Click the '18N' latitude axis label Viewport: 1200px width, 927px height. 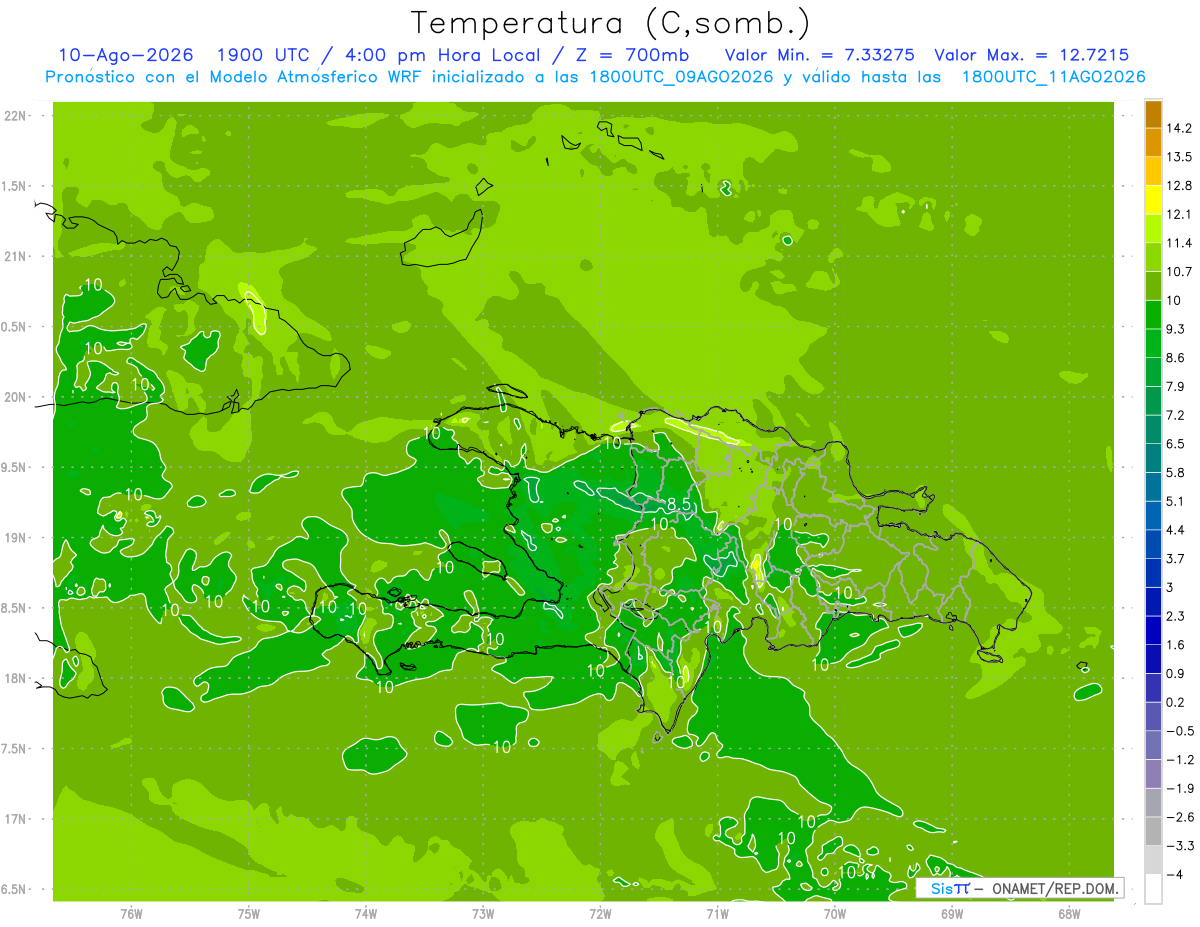[x=14, y=678]
